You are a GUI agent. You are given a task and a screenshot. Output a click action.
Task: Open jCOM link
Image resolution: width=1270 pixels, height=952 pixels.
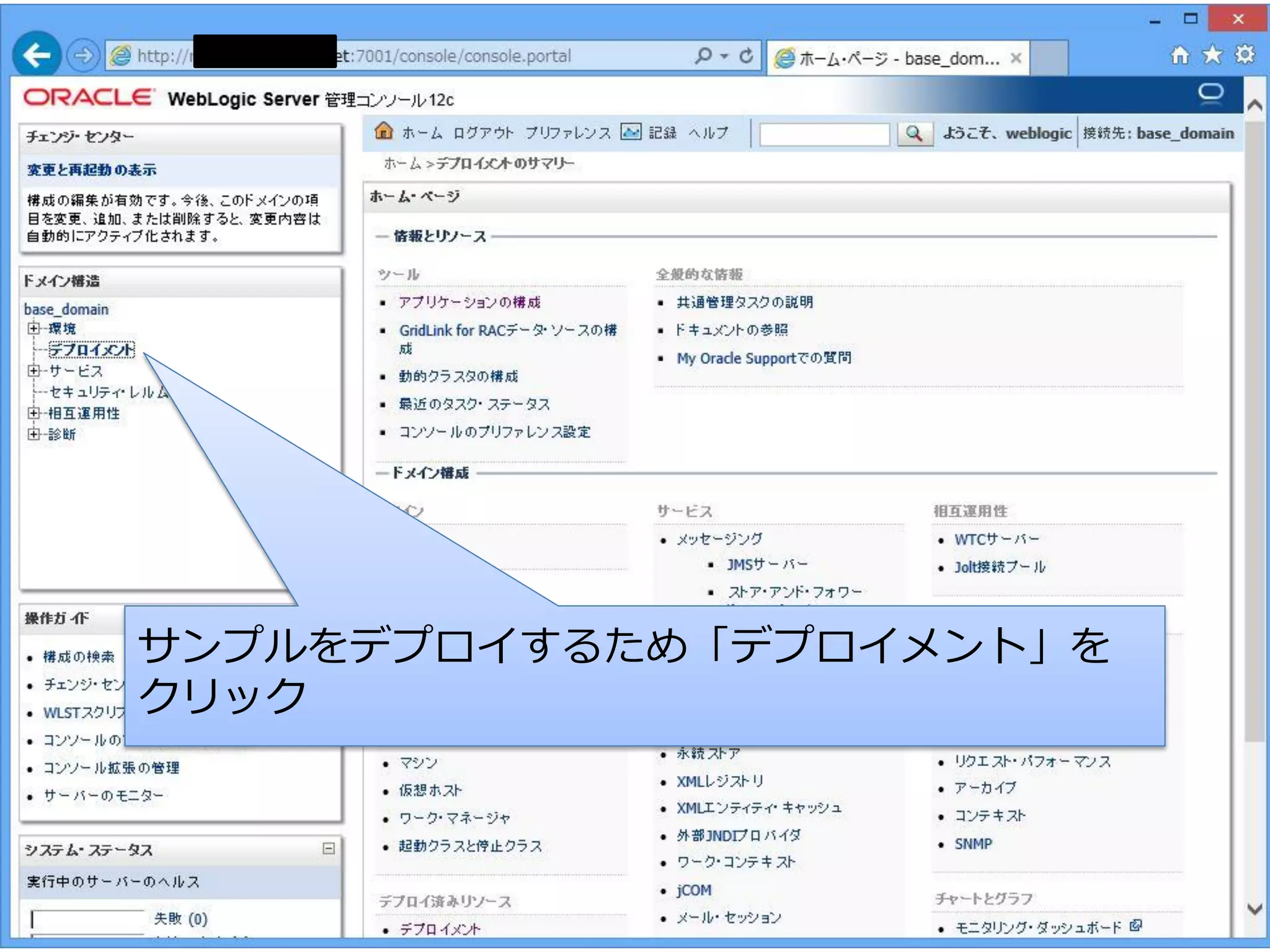coord(694,890)
